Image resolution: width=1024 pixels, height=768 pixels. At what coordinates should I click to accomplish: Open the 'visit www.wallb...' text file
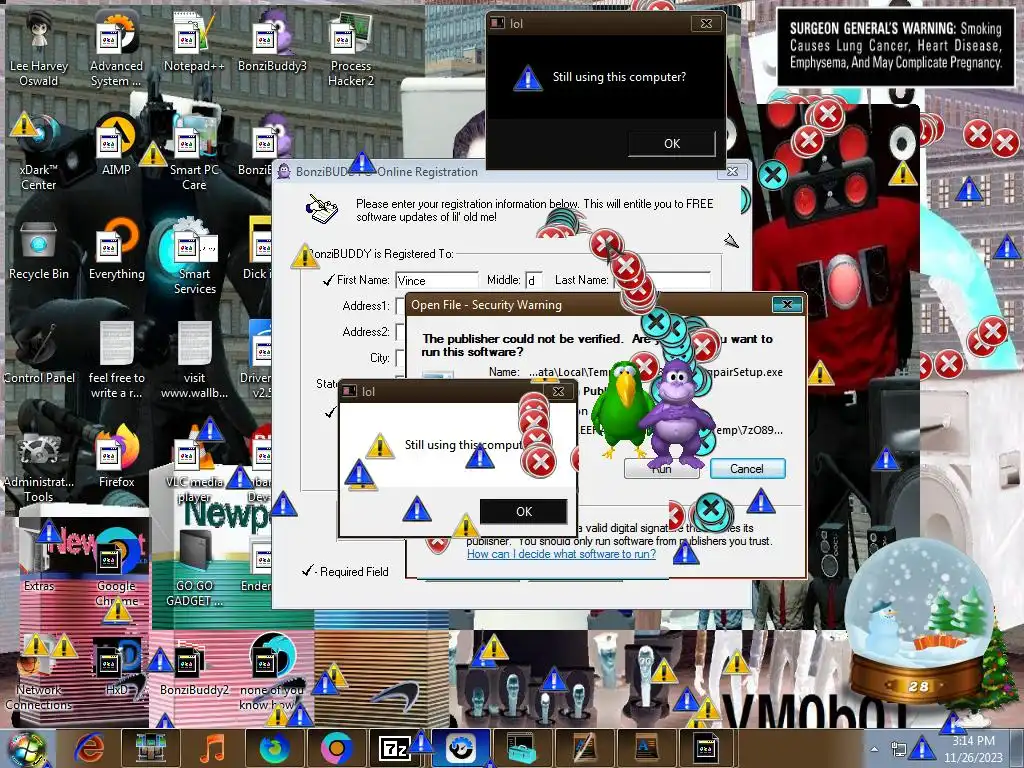click(x=194, y=360)
